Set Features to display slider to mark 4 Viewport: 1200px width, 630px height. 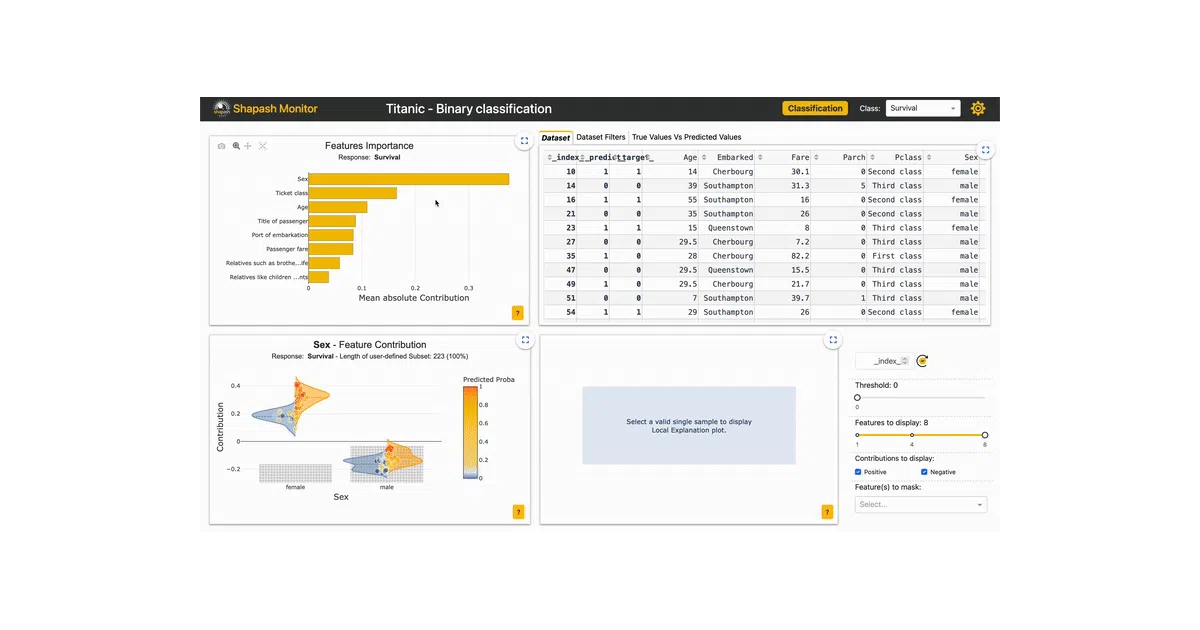[x=912, y=435]
